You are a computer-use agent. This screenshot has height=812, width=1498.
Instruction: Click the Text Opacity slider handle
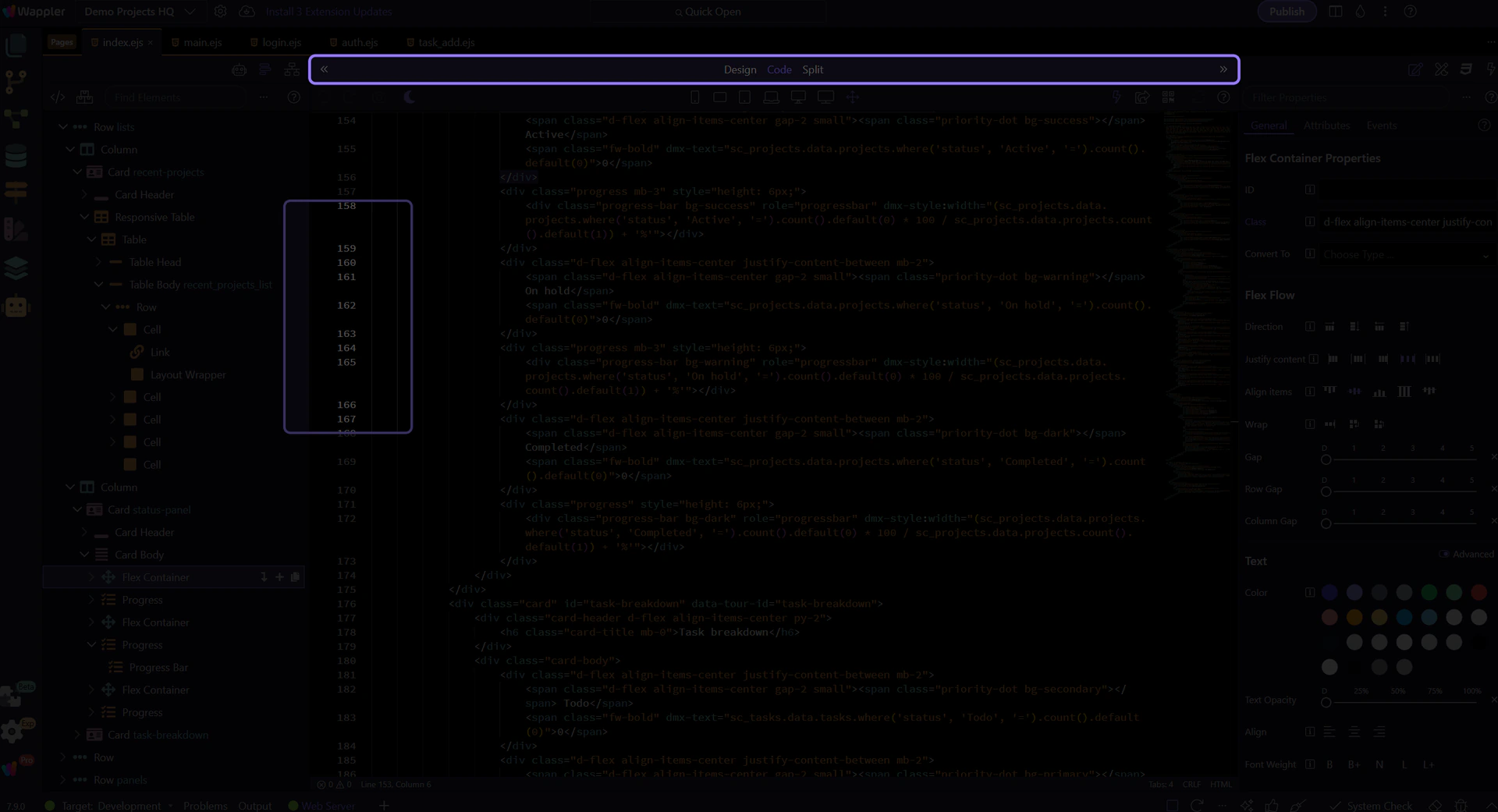click(1326, 702)
